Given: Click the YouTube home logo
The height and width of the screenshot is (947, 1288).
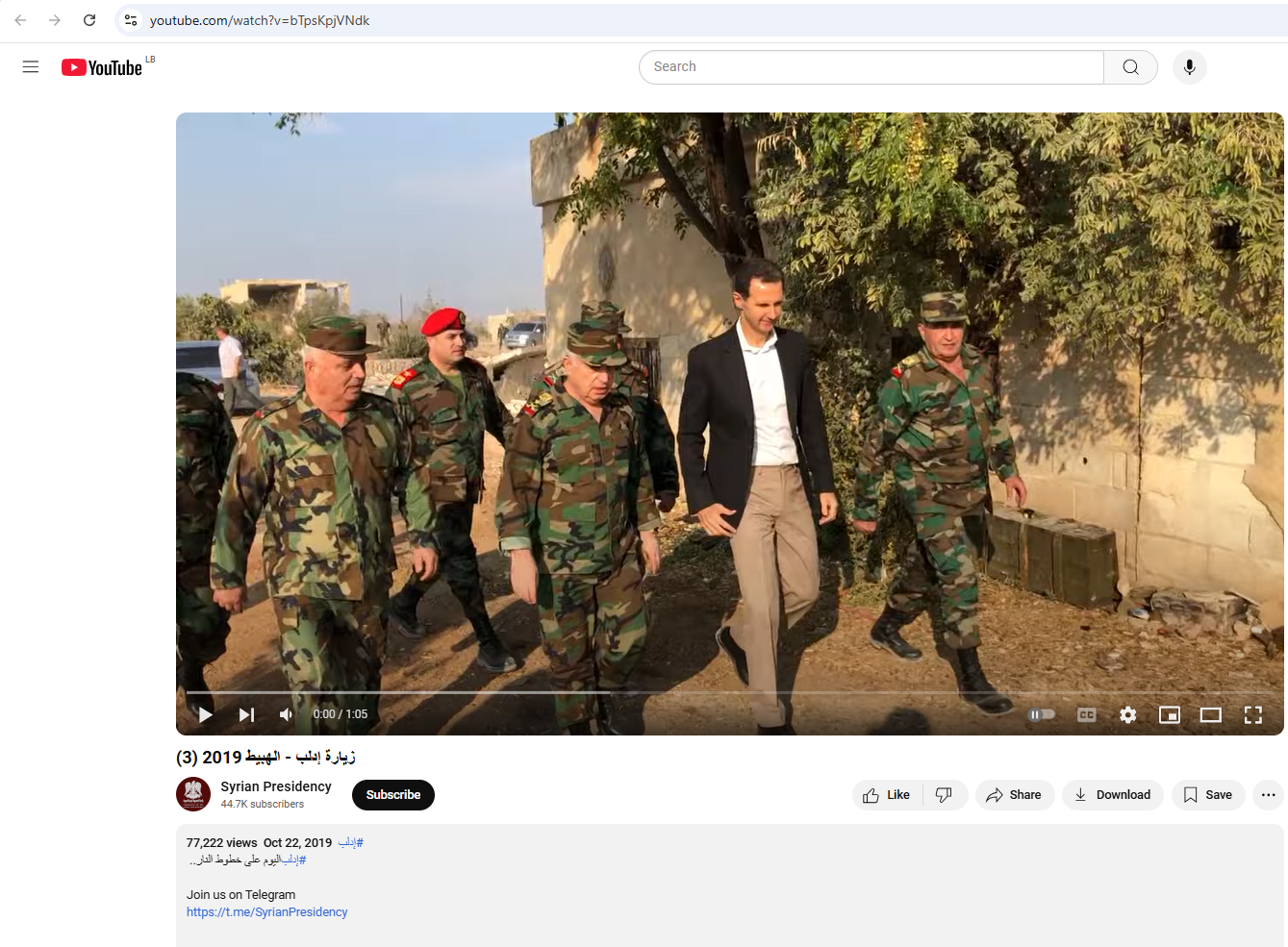Looking at the screenshot, I should (x=102, y=67).
